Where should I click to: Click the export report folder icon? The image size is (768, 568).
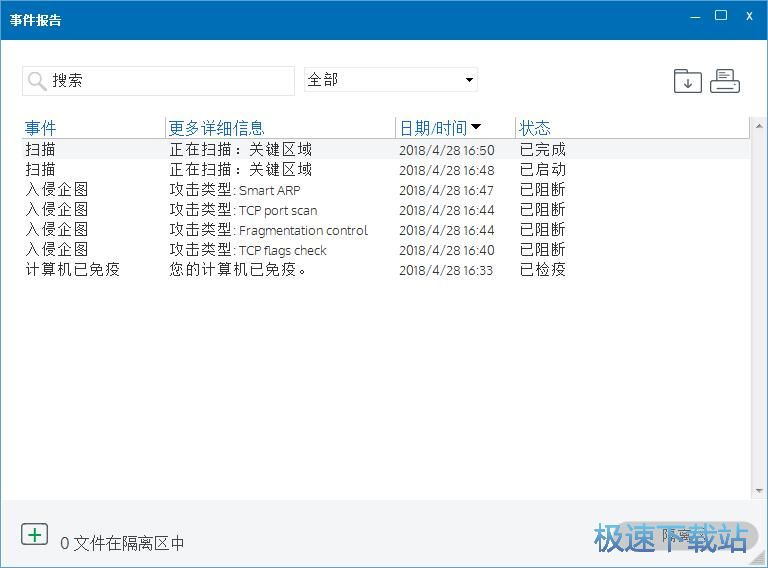(687, 81)
